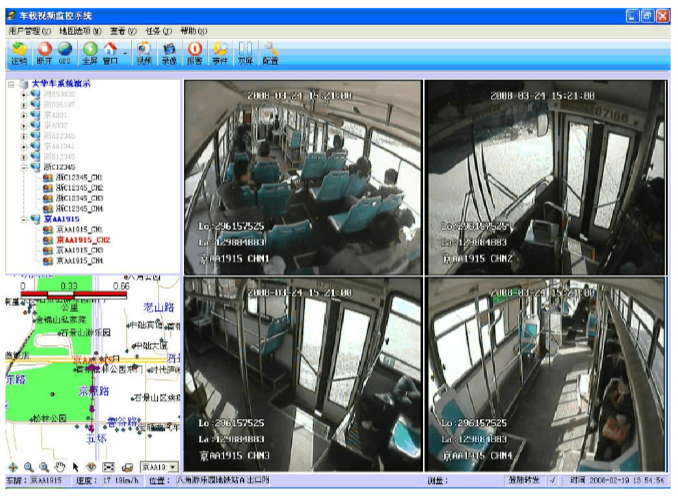Select the 浙C12345 vehicle label
678x496 pixels.
click(59, 167)
